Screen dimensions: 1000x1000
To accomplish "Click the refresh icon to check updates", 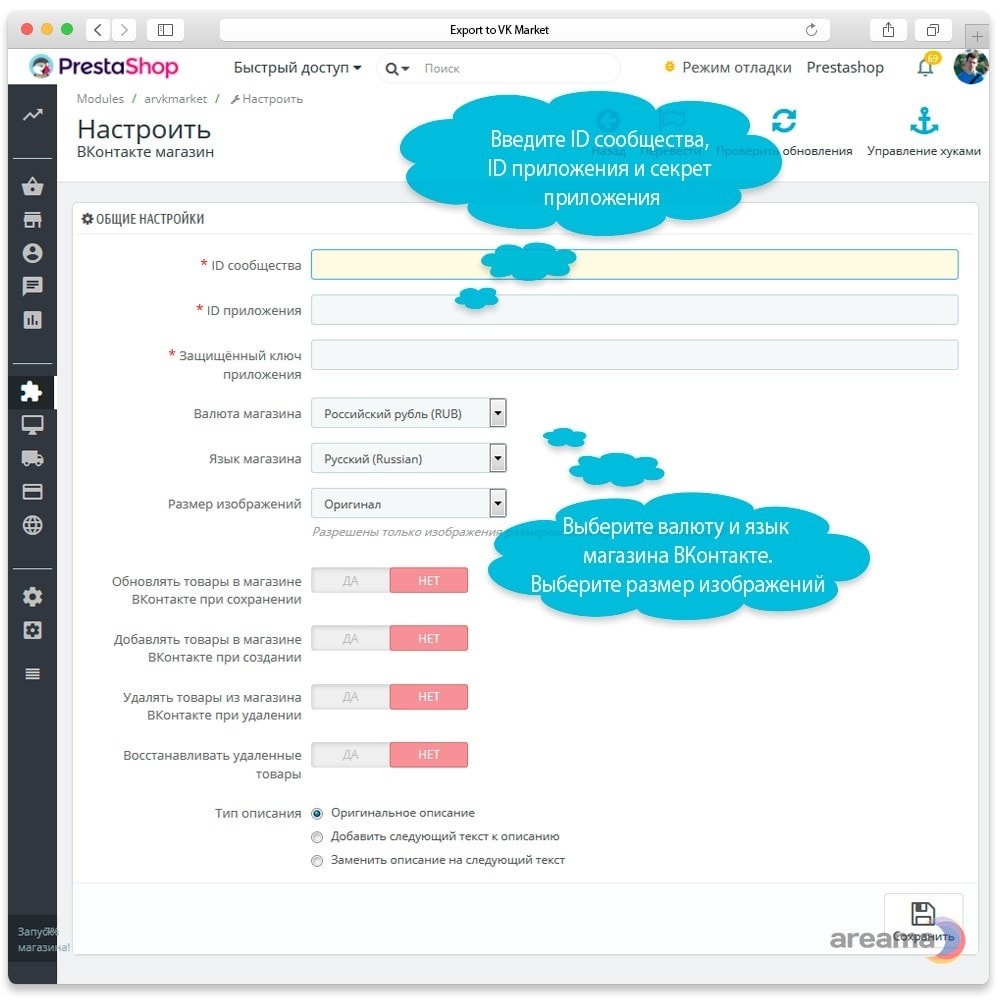I will [x=784, y=121].
